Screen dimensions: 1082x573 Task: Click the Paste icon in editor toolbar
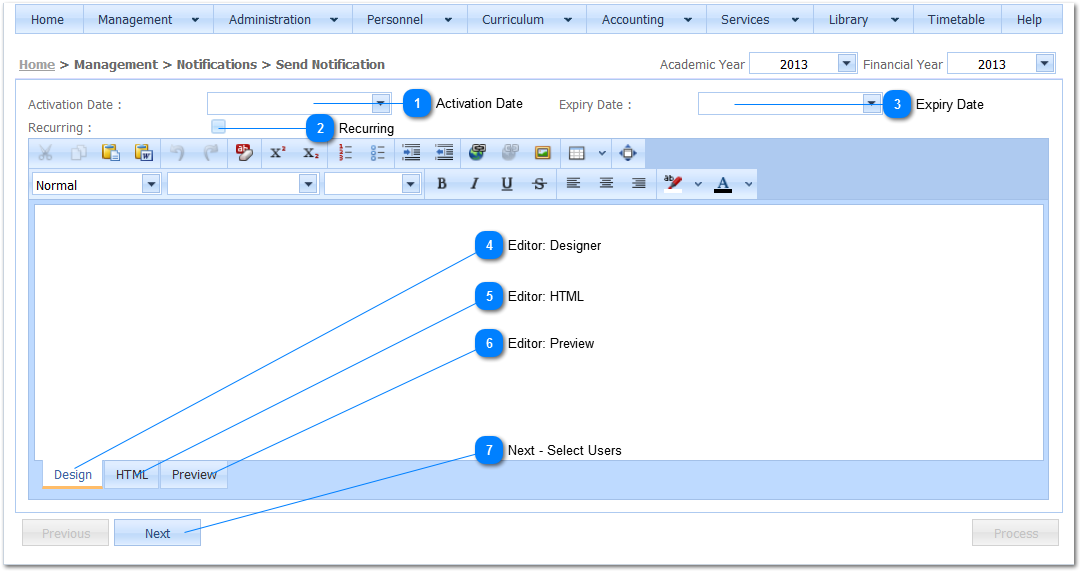click(x=110, y=153)
